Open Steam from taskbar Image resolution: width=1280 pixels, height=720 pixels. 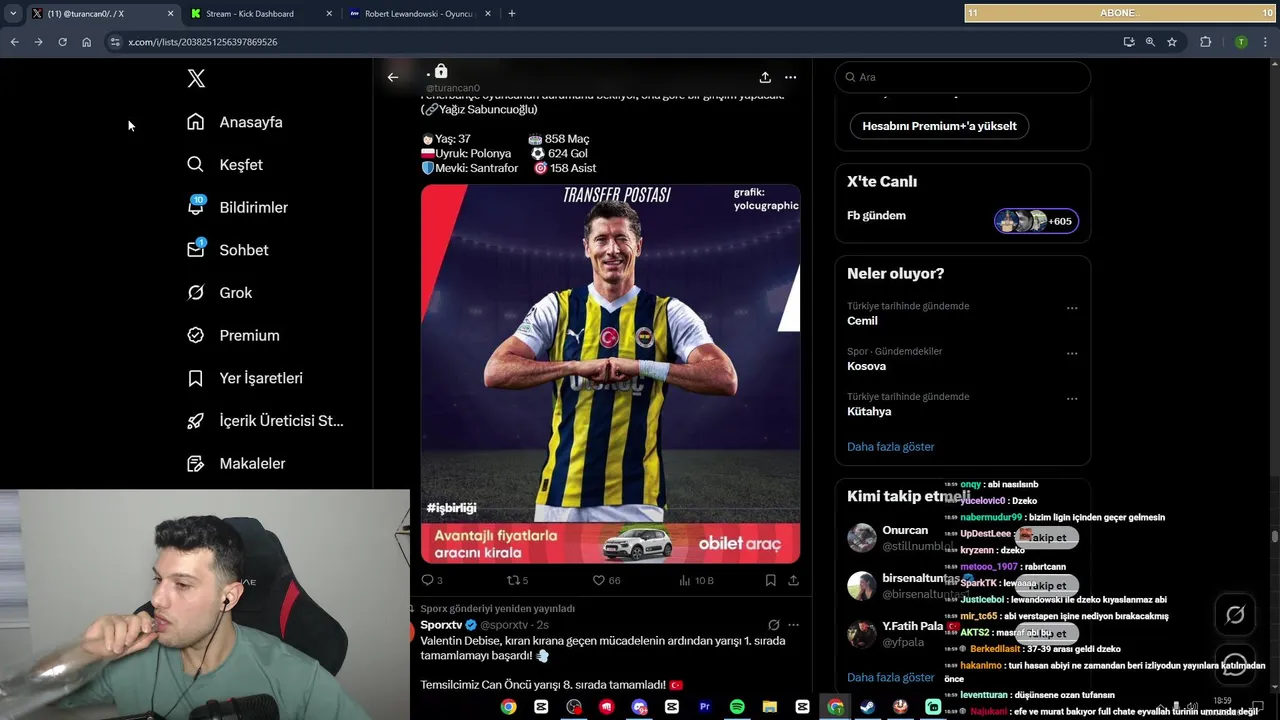coord(867,707)
